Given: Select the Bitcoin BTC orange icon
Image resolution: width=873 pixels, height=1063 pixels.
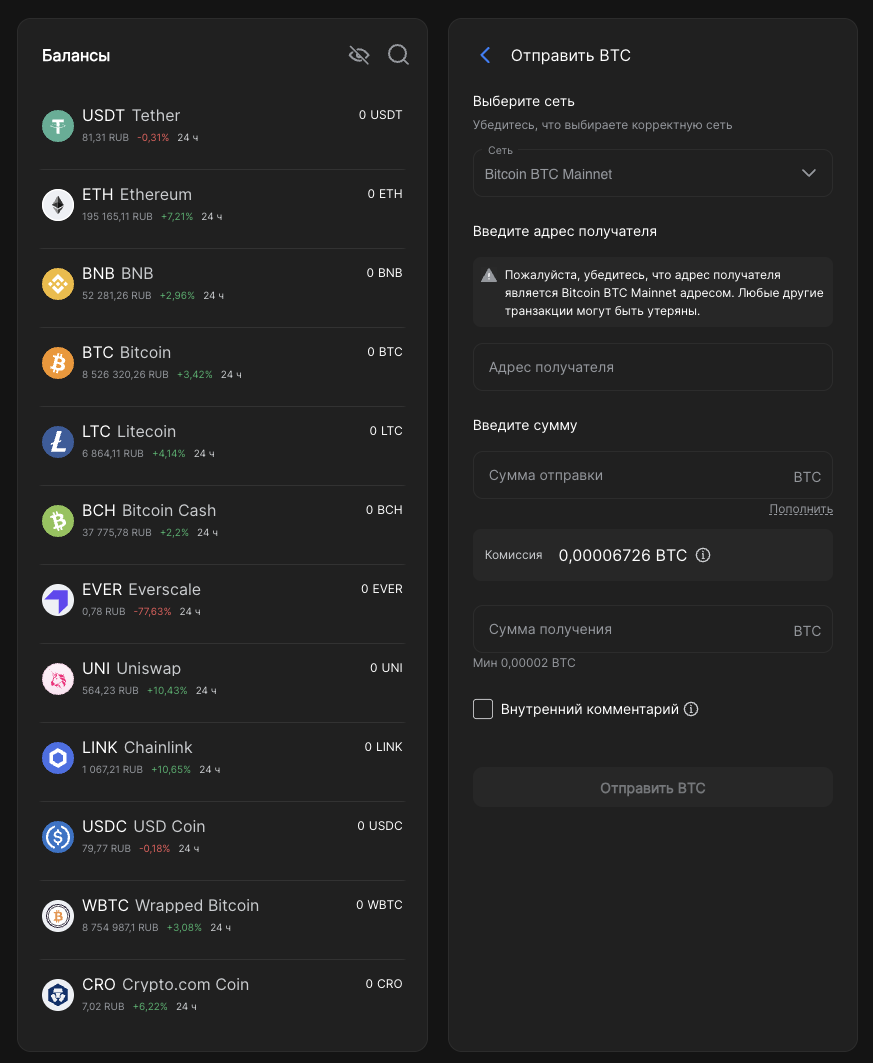Looking at the screenshot, I should point(58,362).
